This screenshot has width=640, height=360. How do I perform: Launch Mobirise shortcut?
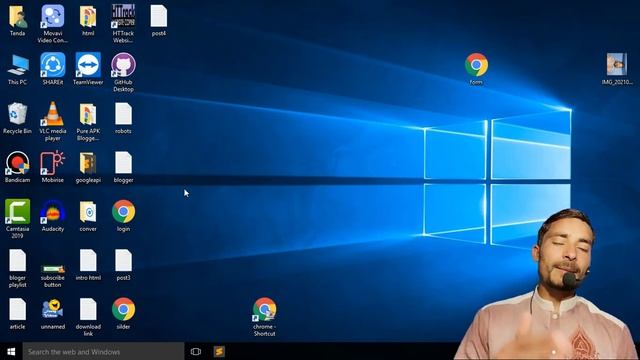point(53,163)
